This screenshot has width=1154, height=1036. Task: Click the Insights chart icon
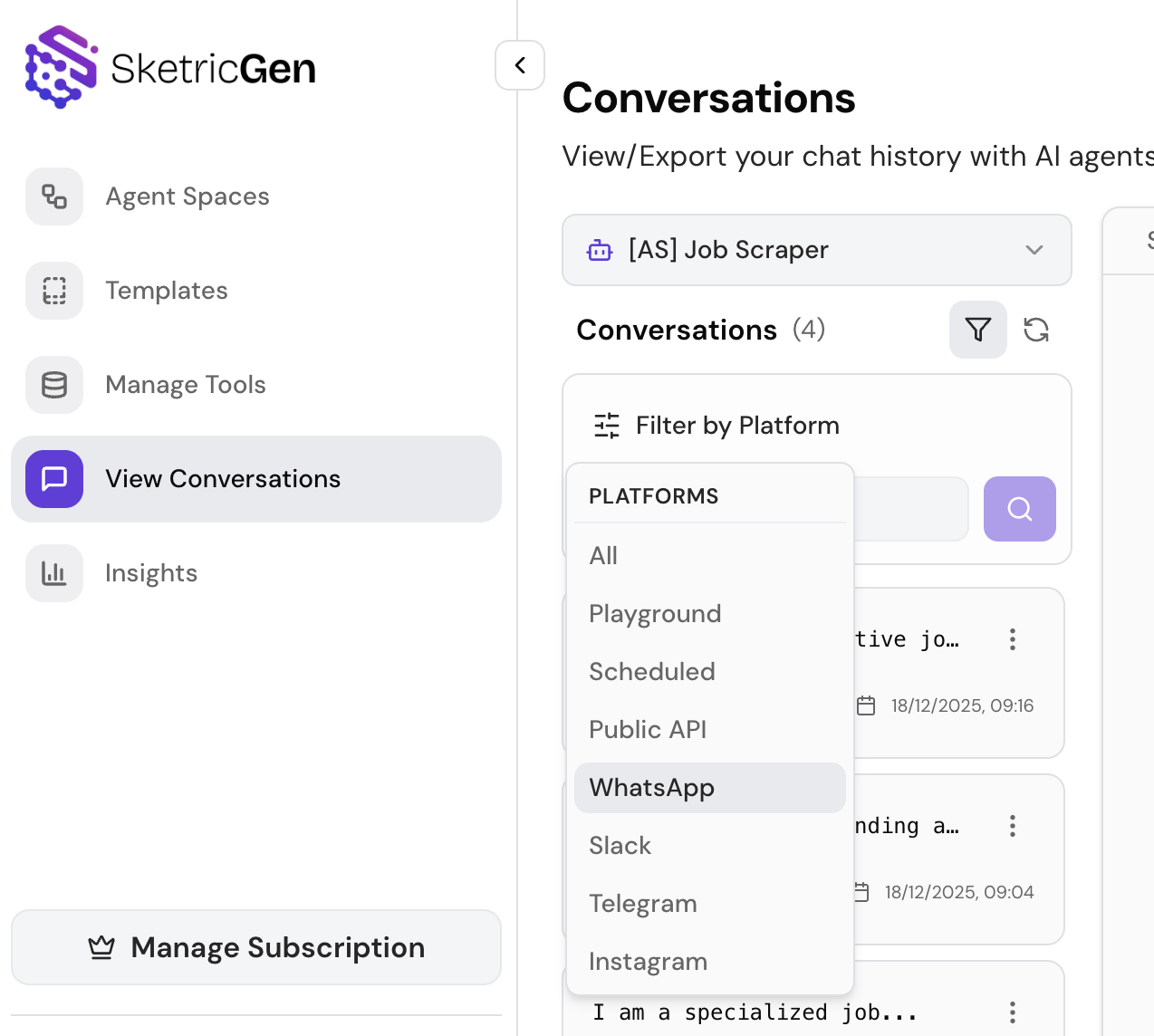click(x=53, y=572)
